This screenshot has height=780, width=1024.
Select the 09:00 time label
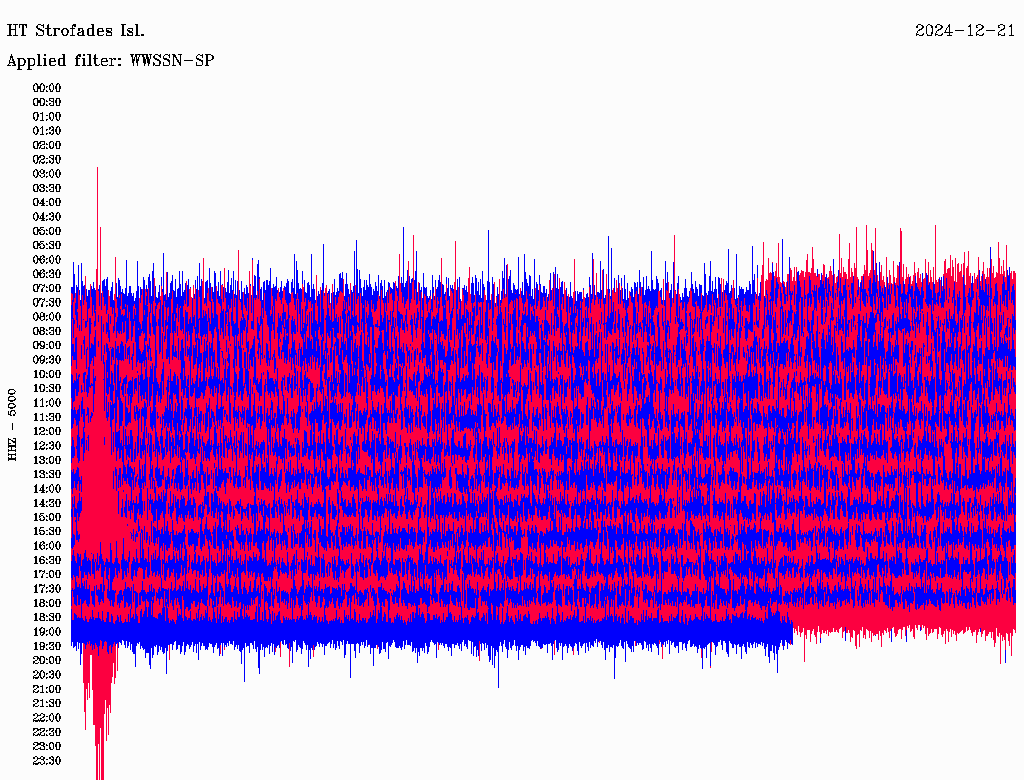(x=47, y=346)
